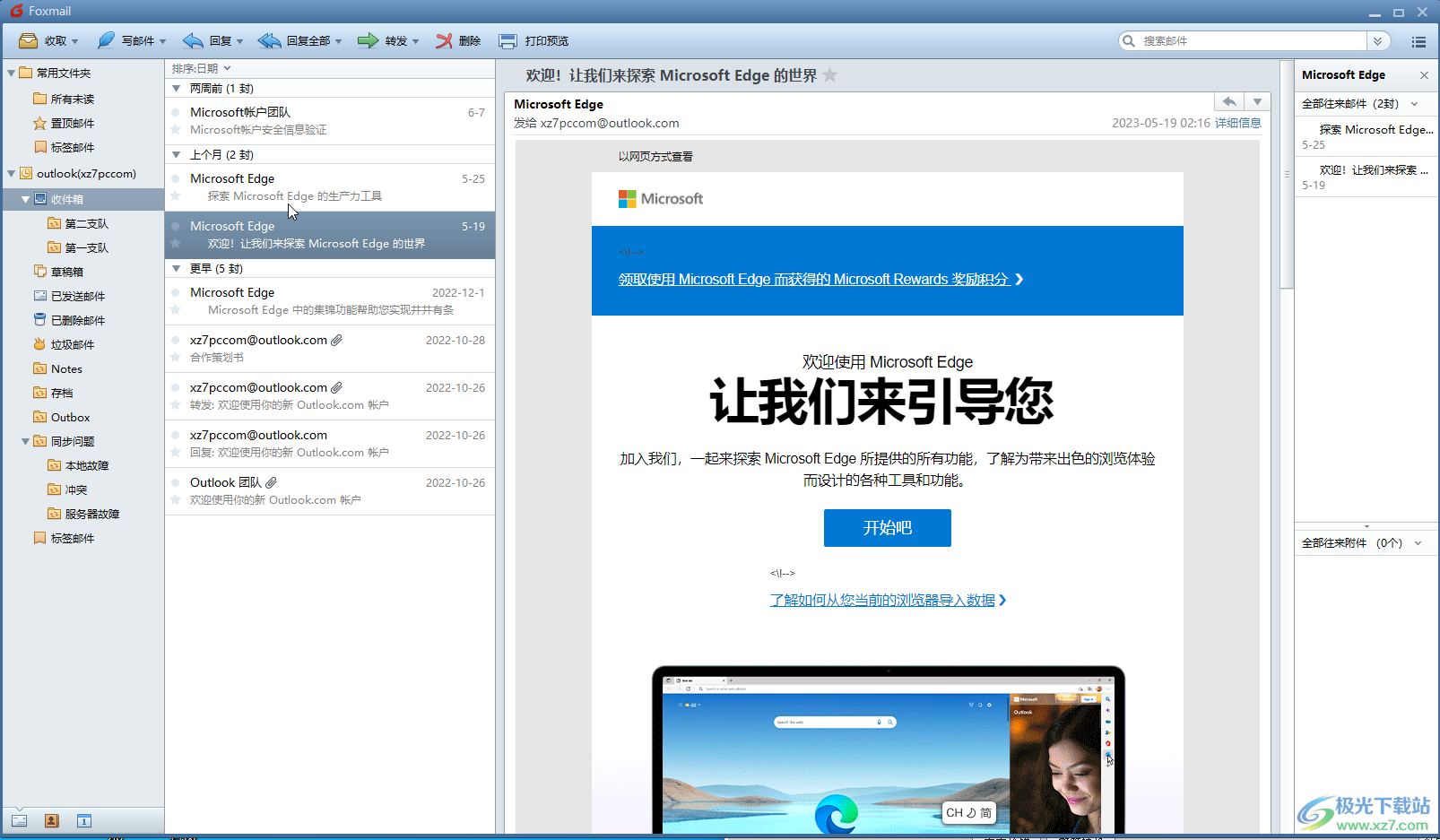Click the 收取 (receive mail) toolbar button
The width and height of the screenshot is (1440, 840).
(x=42, y=41)
